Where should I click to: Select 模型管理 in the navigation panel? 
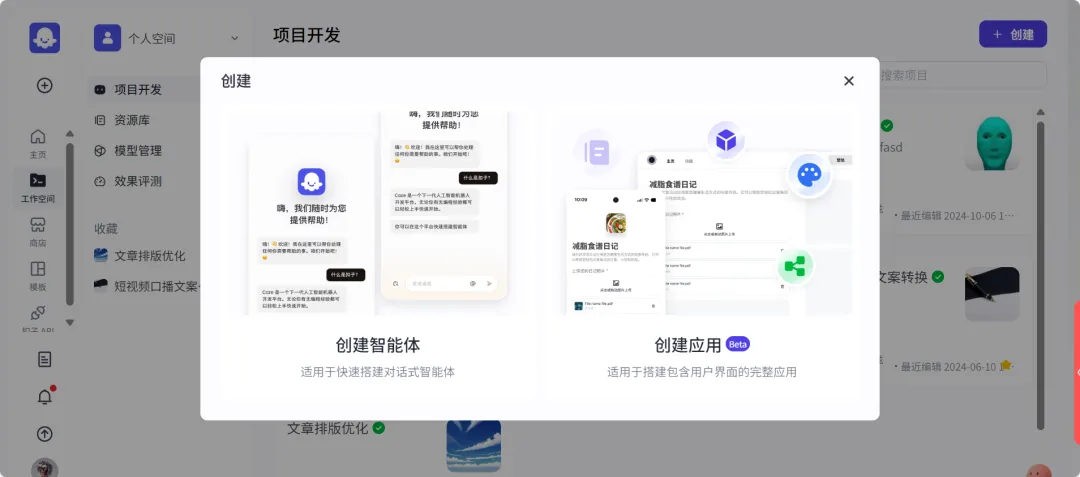tap(138, 151)
